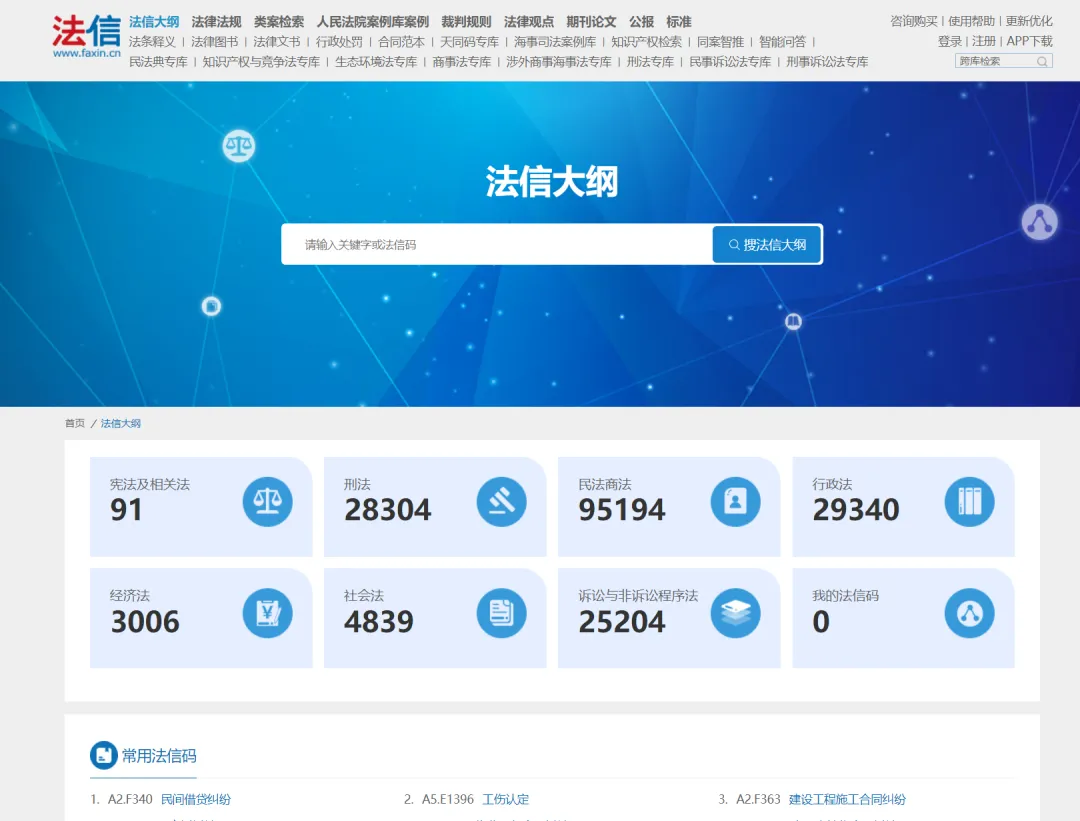Click the floating scales icon in banner
1080x821 pixels.
(x=238, y=146)
